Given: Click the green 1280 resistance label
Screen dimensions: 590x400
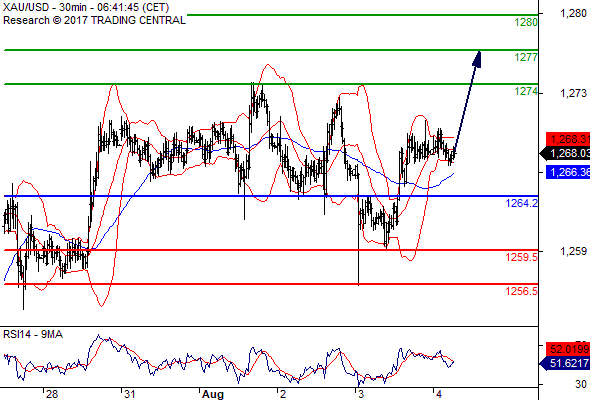Looking at the screenshot, I should pyautogui.click(x=526, y=23).
